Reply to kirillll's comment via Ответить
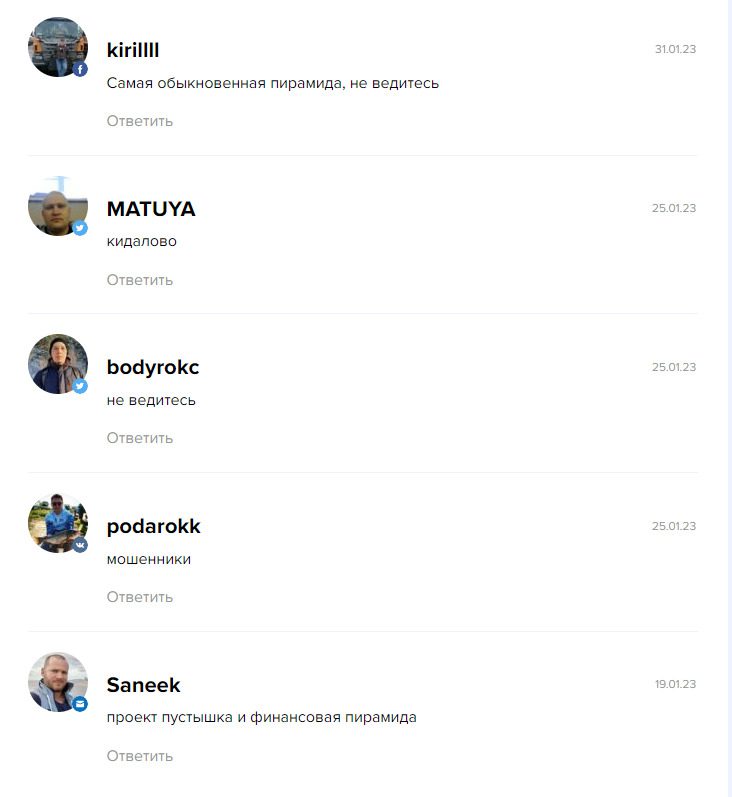This screenshot has height=797, width=732. (140, 121)
